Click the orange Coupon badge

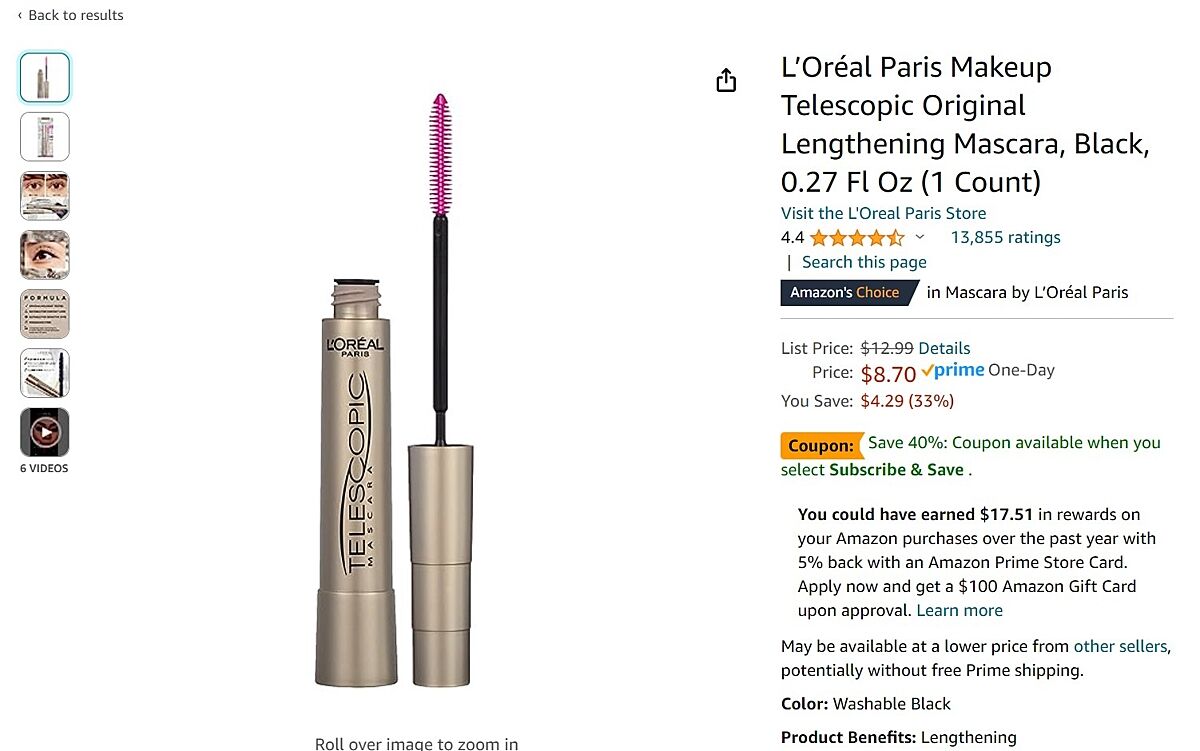coord(821,445)
